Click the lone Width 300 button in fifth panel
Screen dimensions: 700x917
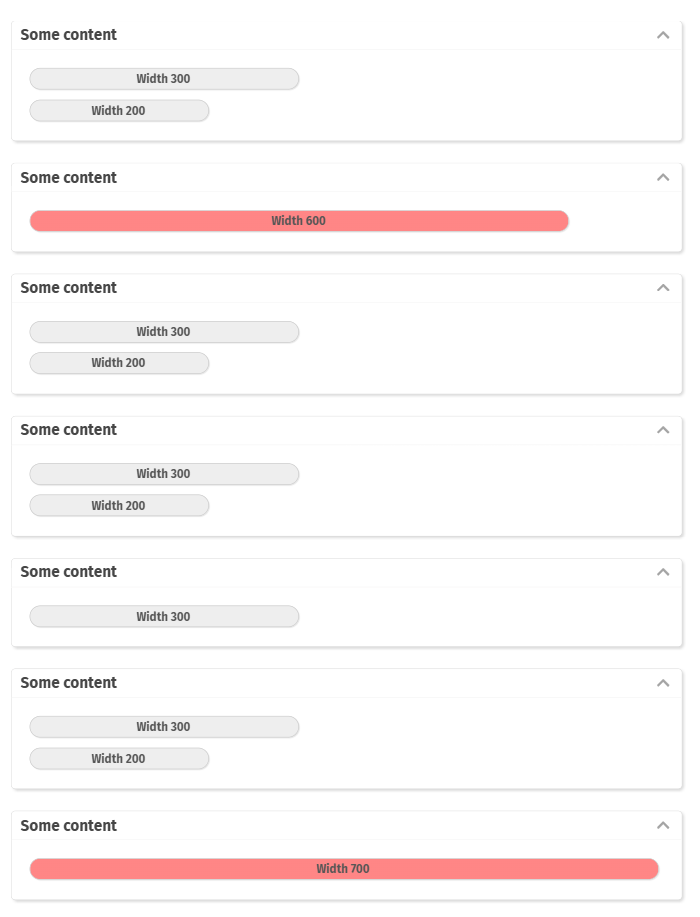pyautogui.click(x=164, y=617)
